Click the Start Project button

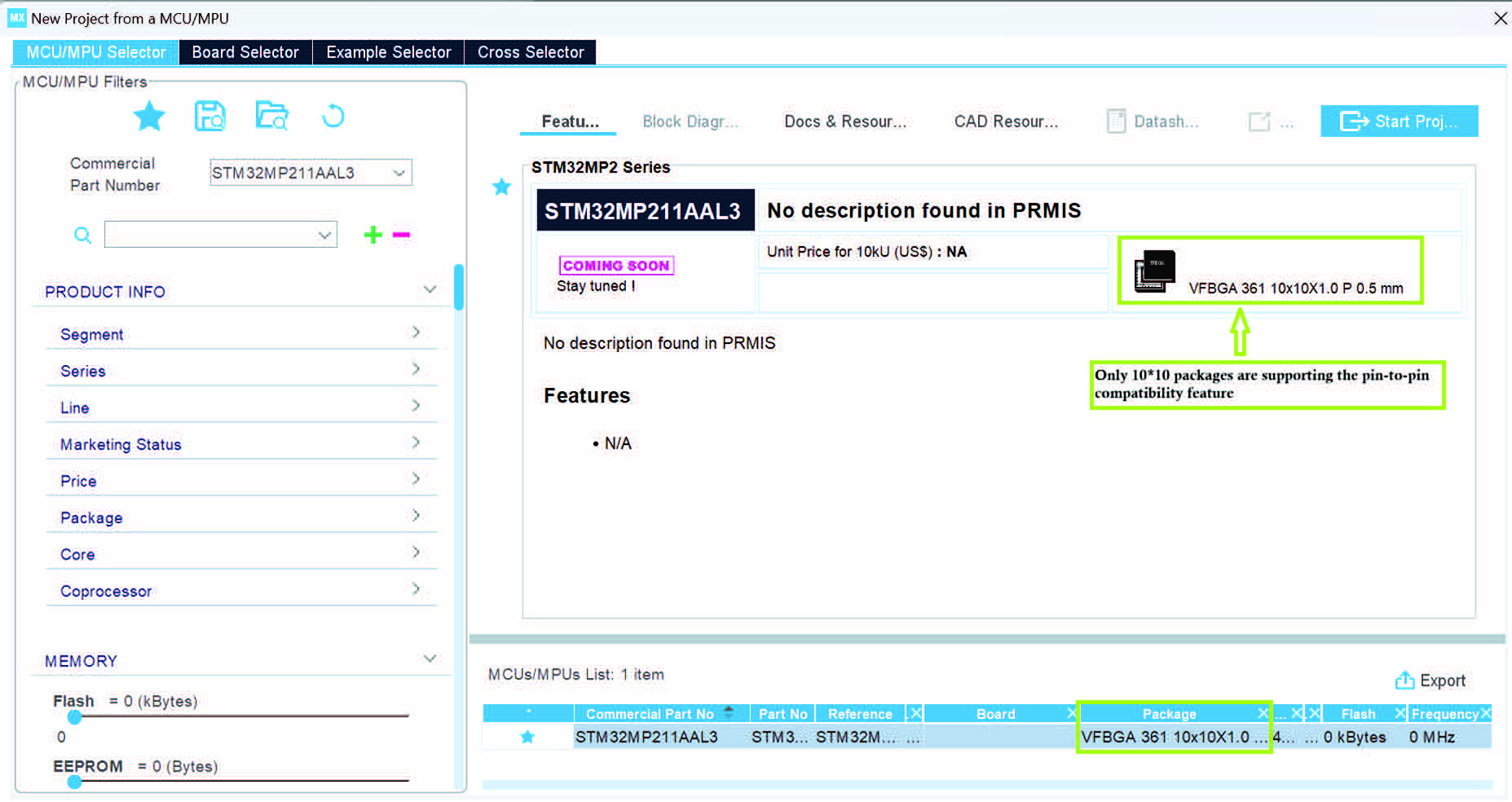[x=1399, y=121]
